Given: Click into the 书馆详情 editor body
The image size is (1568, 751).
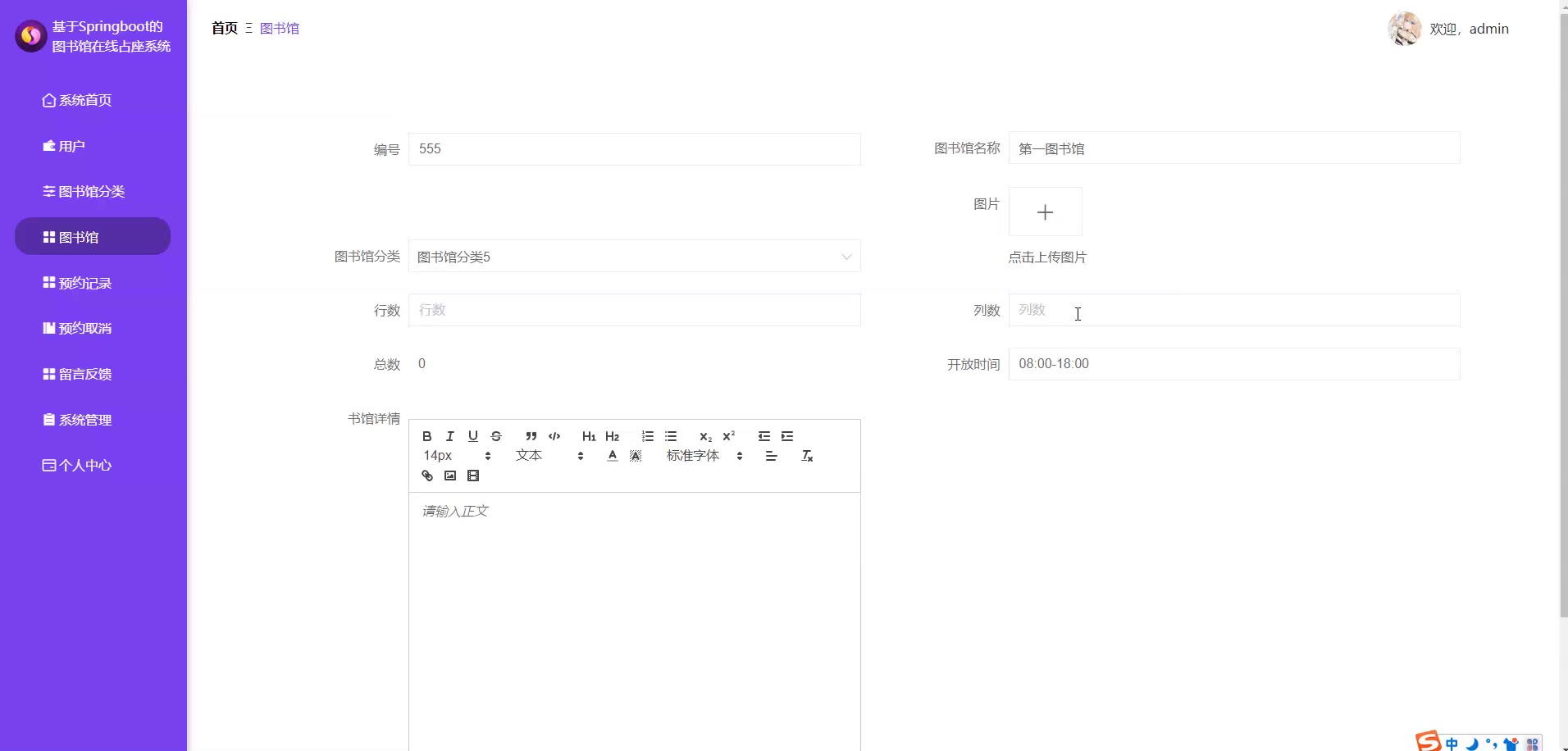Looking at the screenshot, I should click(x=634, y=621).
